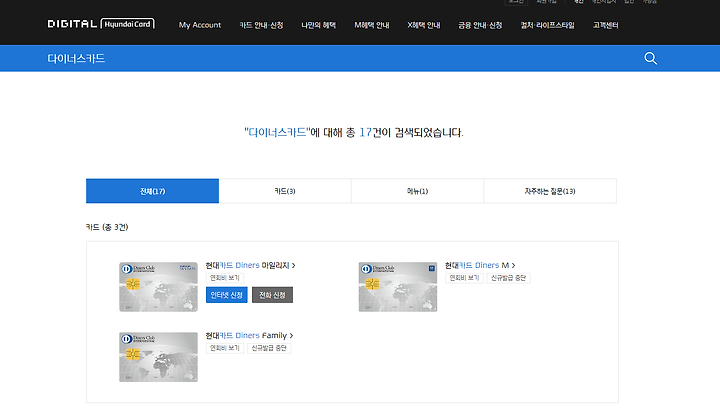Viewport: 720px width, 417px height.
Task: Open 컬처·라이프스타일 menu
Action: pos(547,25)
